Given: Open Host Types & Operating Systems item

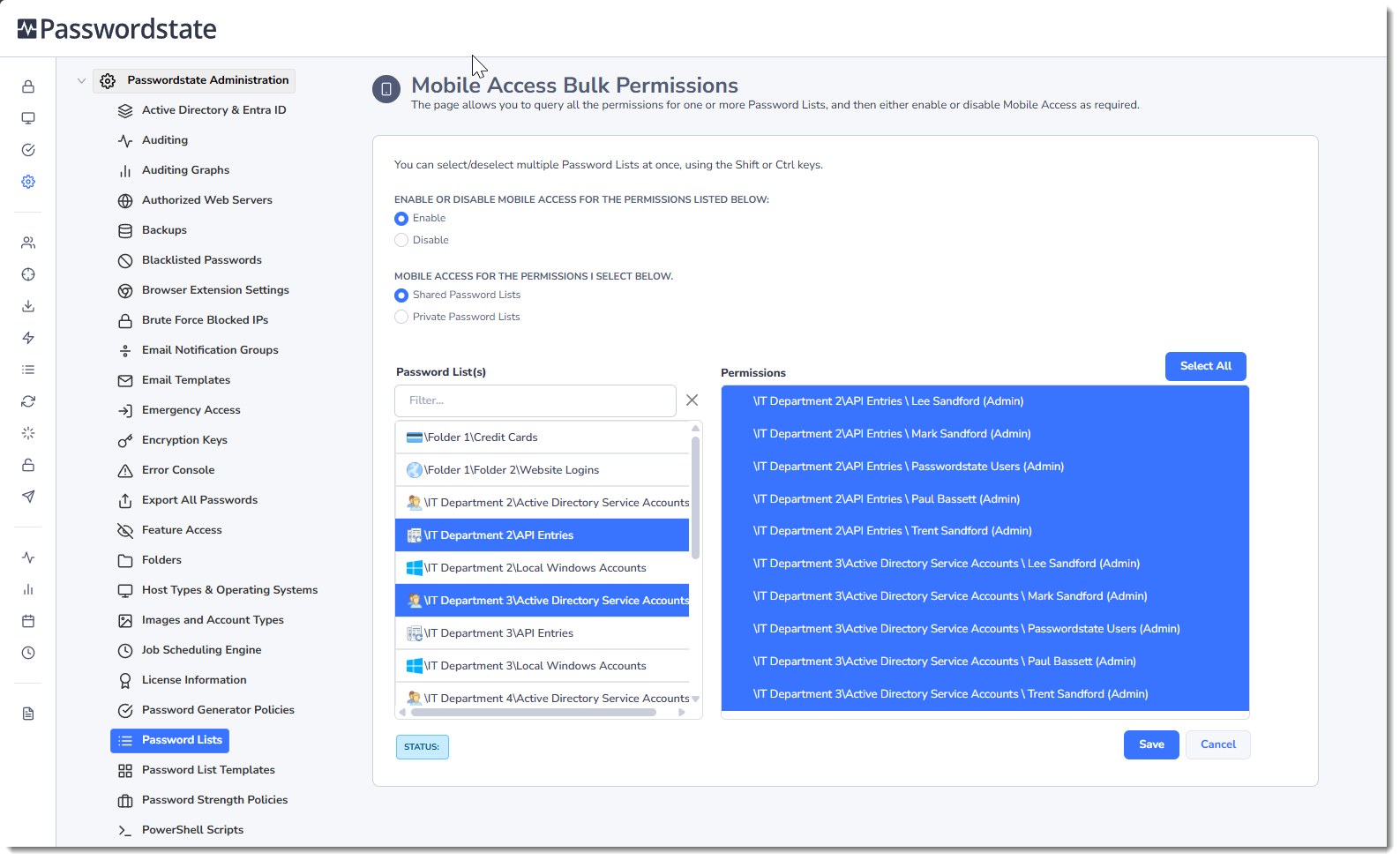Looking at the screenshot, I should (x=229, y=590).
